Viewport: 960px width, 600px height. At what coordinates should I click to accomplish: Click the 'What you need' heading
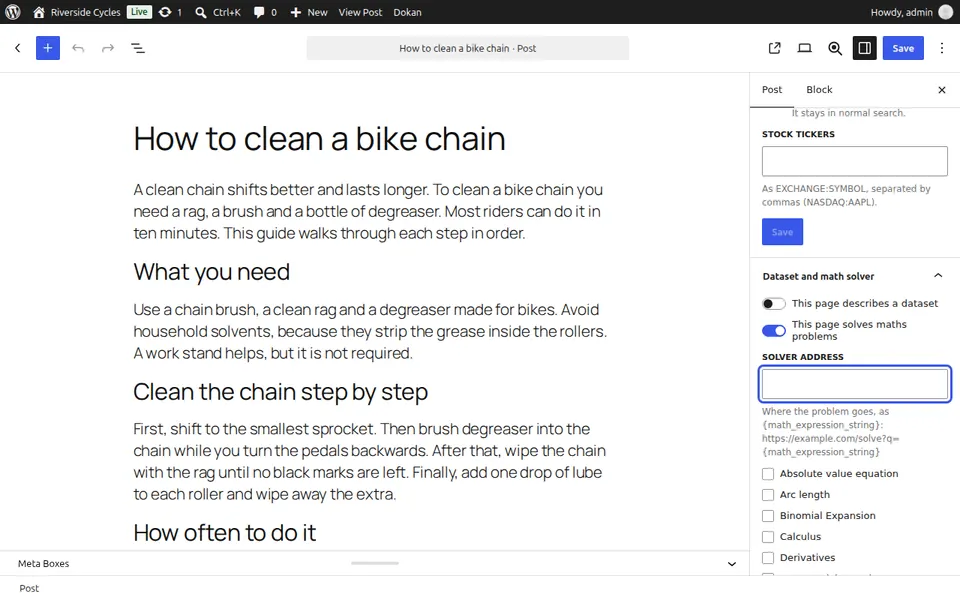click(212, 272)
